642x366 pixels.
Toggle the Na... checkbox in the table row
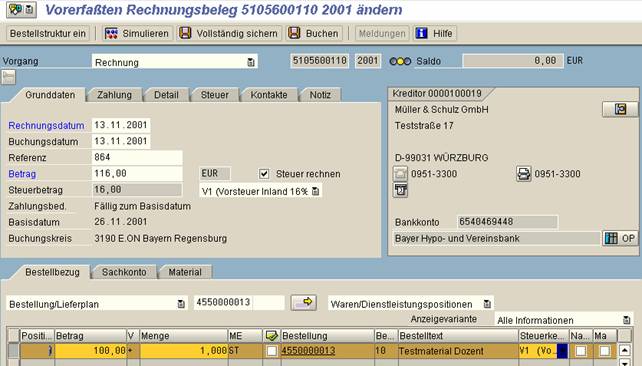[581, 351]
